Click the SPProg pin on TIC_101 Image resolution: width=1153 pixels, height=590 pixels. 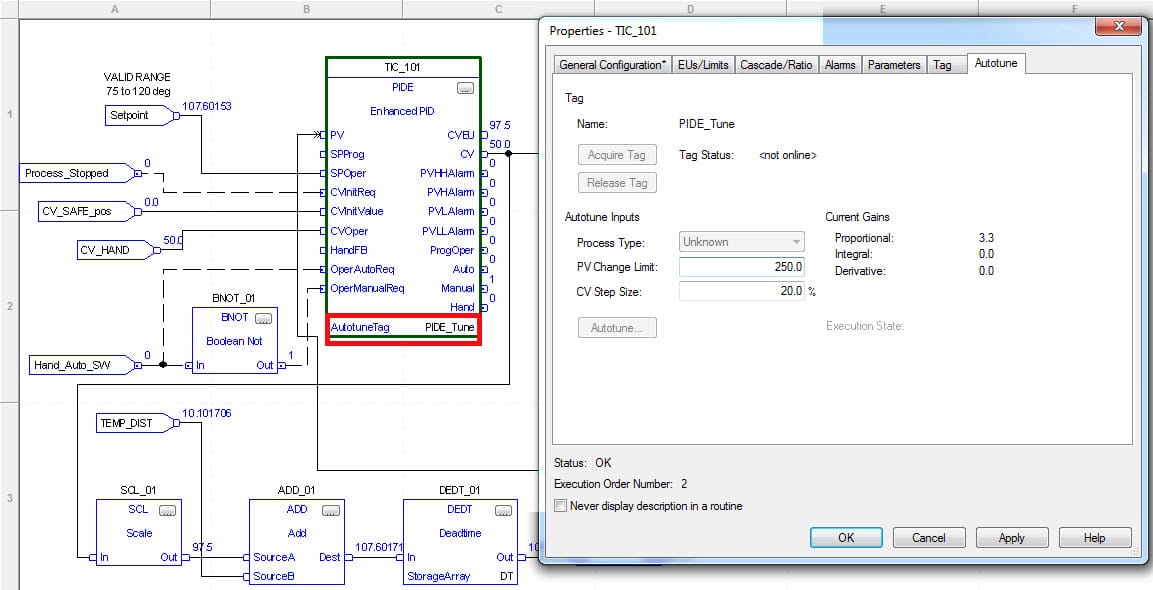point(323,154)
